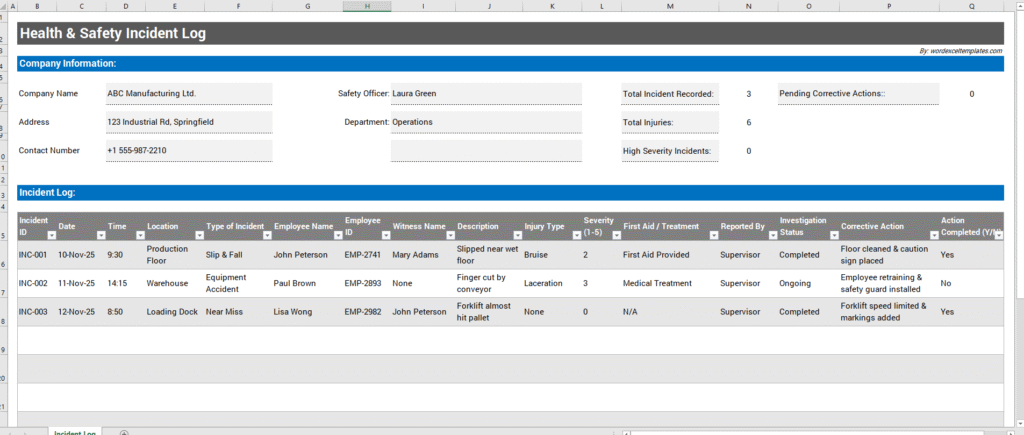1024x435 pixels.
Task: Select column M header
Action: 669,6
